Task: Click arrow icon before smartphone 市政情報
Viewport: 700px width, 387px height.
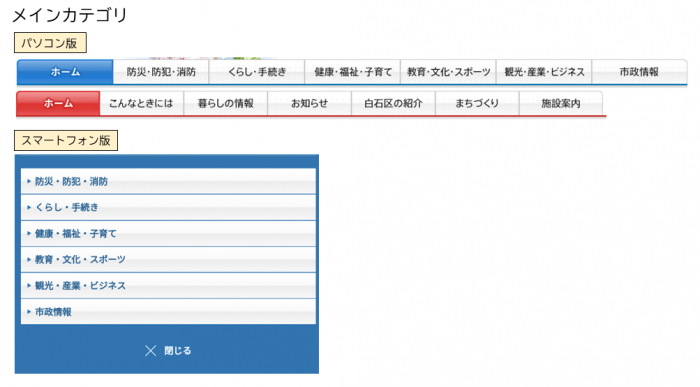Action: (x=29, y=312)
